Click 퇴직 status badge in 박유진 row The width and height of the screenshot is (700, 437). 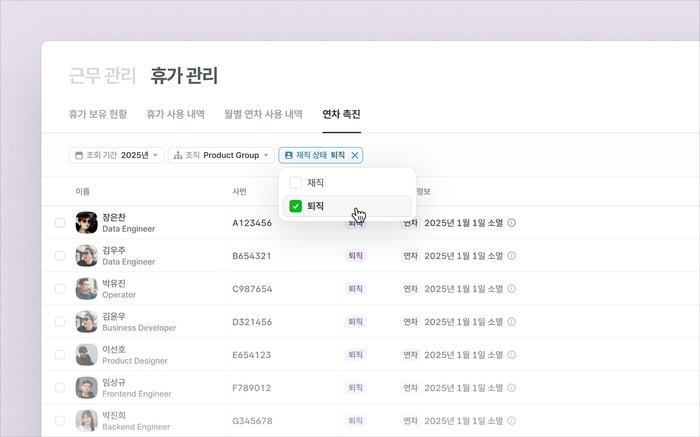tap(355, 289)
